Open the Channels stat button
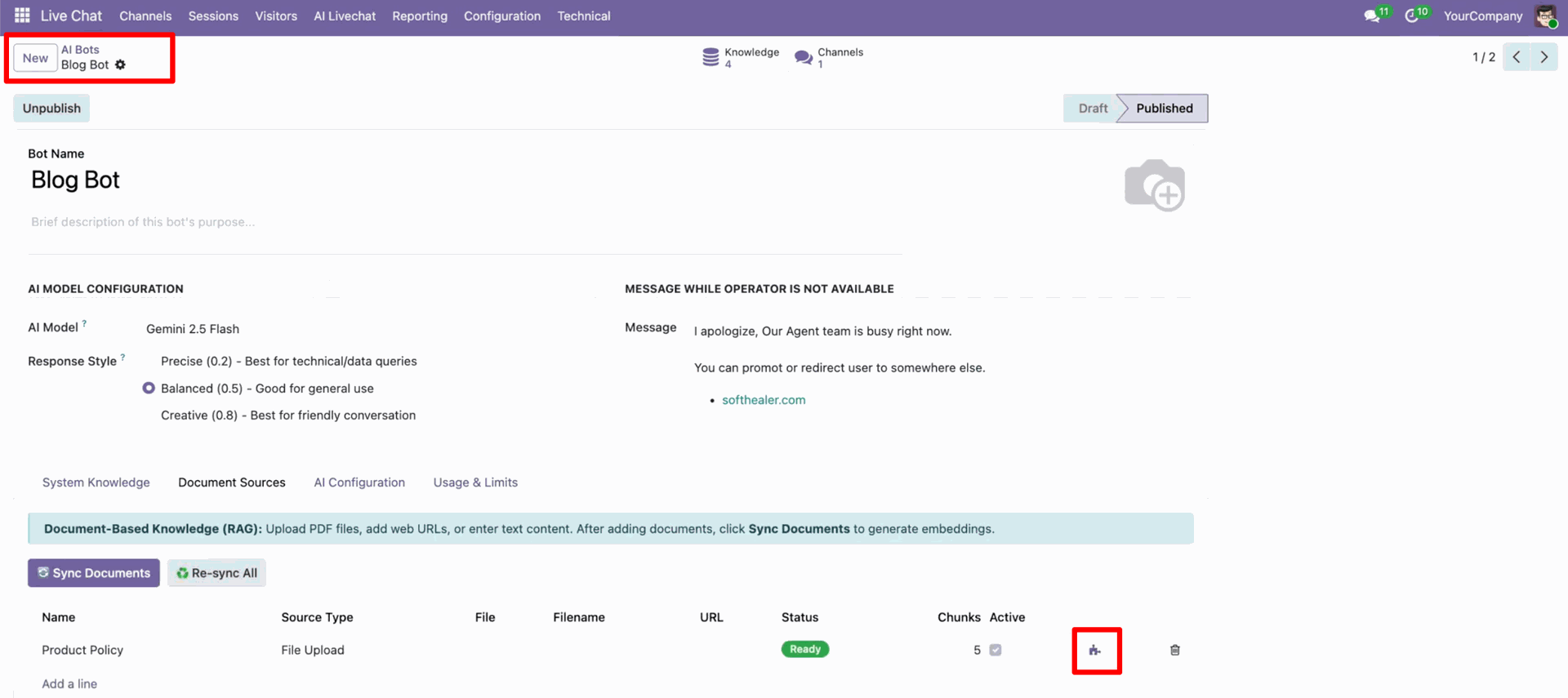This screenshot has width=1568, height=698. [829, 57]
